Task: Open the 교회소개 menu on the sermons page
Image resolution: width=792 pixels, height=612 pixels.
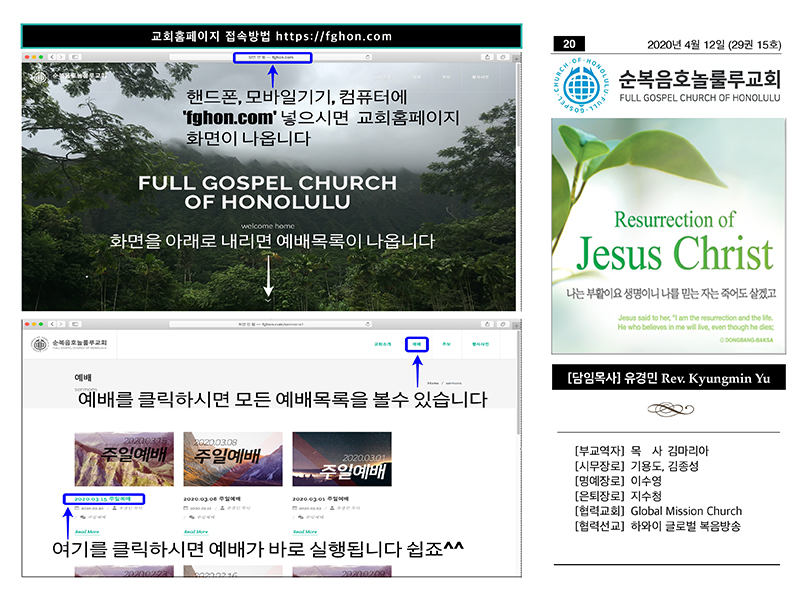Action: click(382, 344)
